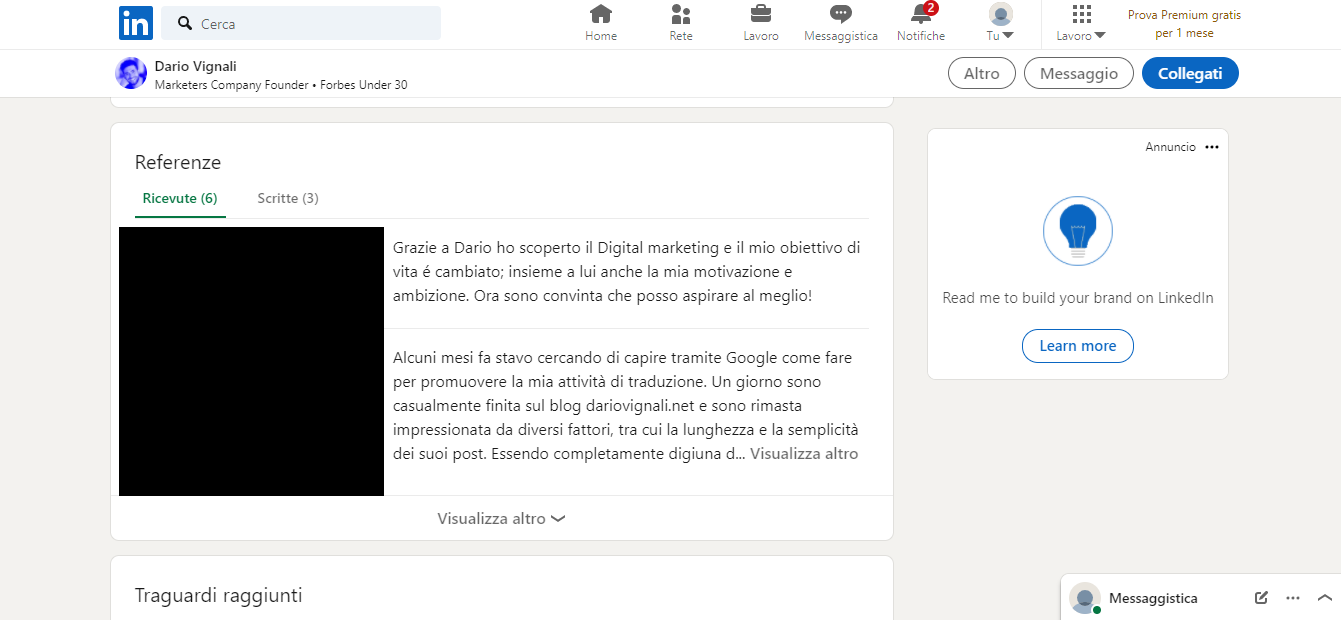The width and height of the screenshot is (1341, 620).
Task: Click the lightbulb graphic in the ad
Action: tap(1077, 230)
